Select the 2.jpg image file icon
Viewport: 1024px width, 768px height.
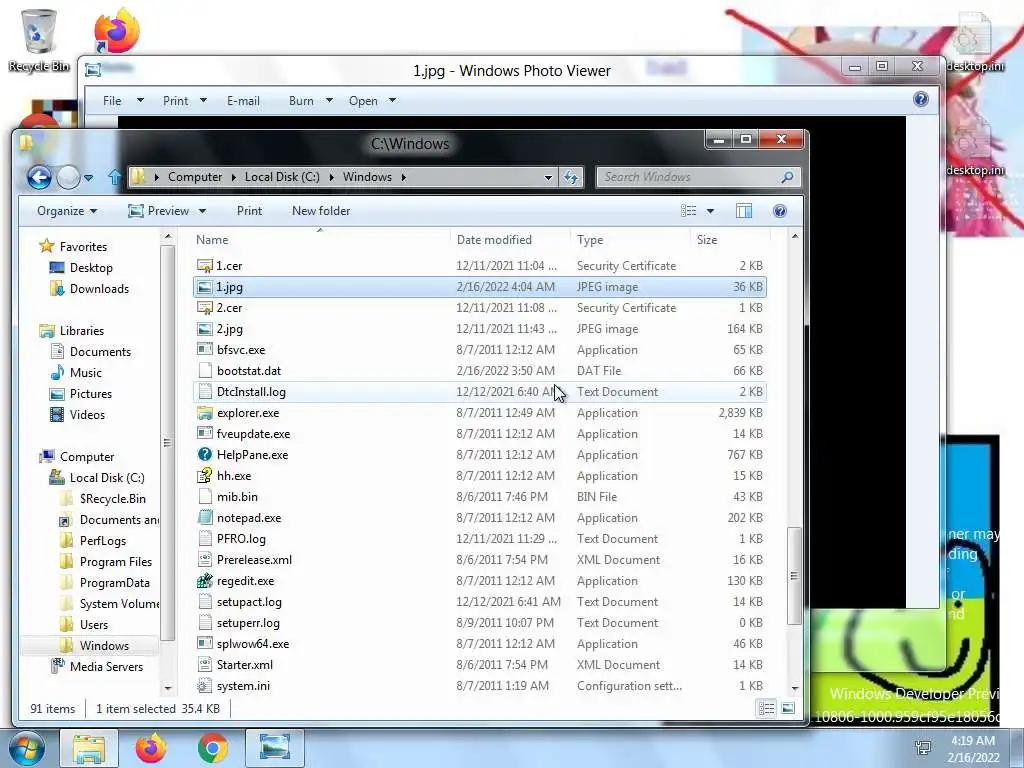[x=205, y=328]
